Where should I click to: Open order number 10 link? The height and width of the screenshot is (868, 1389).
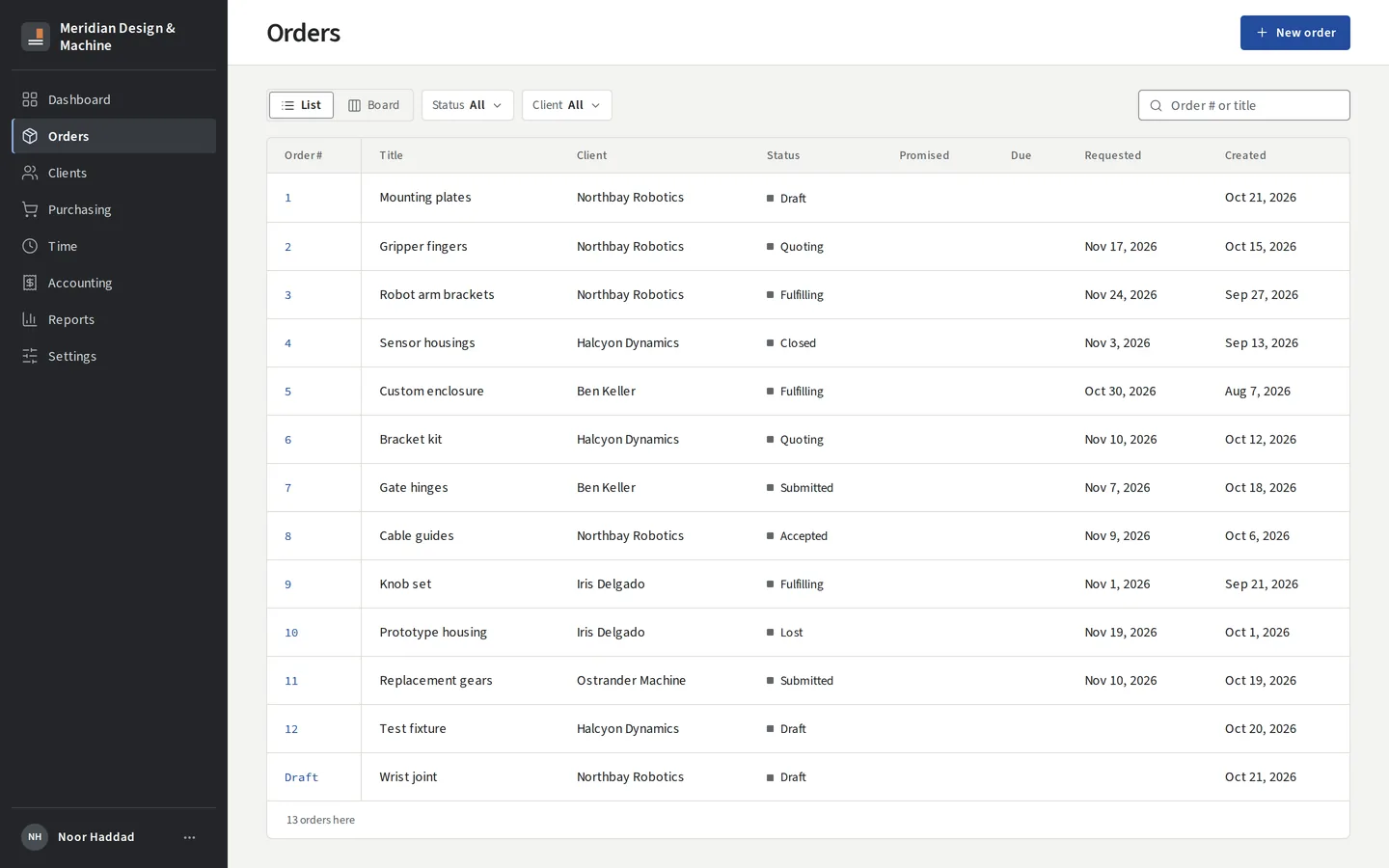(291, 633)
